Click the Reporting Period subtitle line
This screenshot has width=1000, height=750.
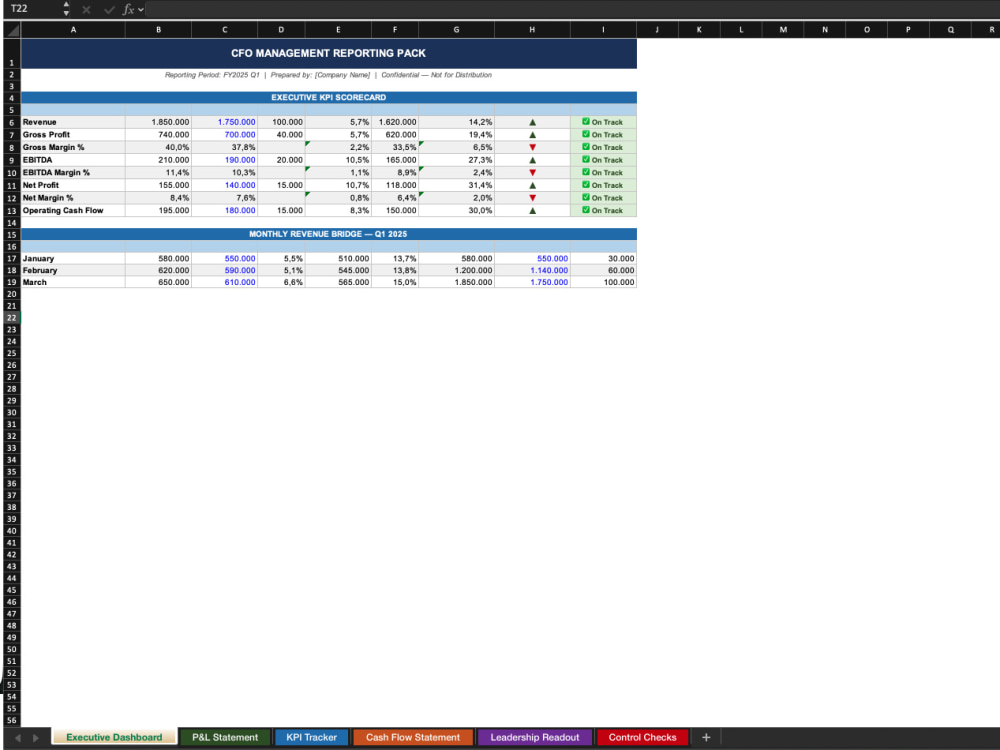tap(328, 75)
